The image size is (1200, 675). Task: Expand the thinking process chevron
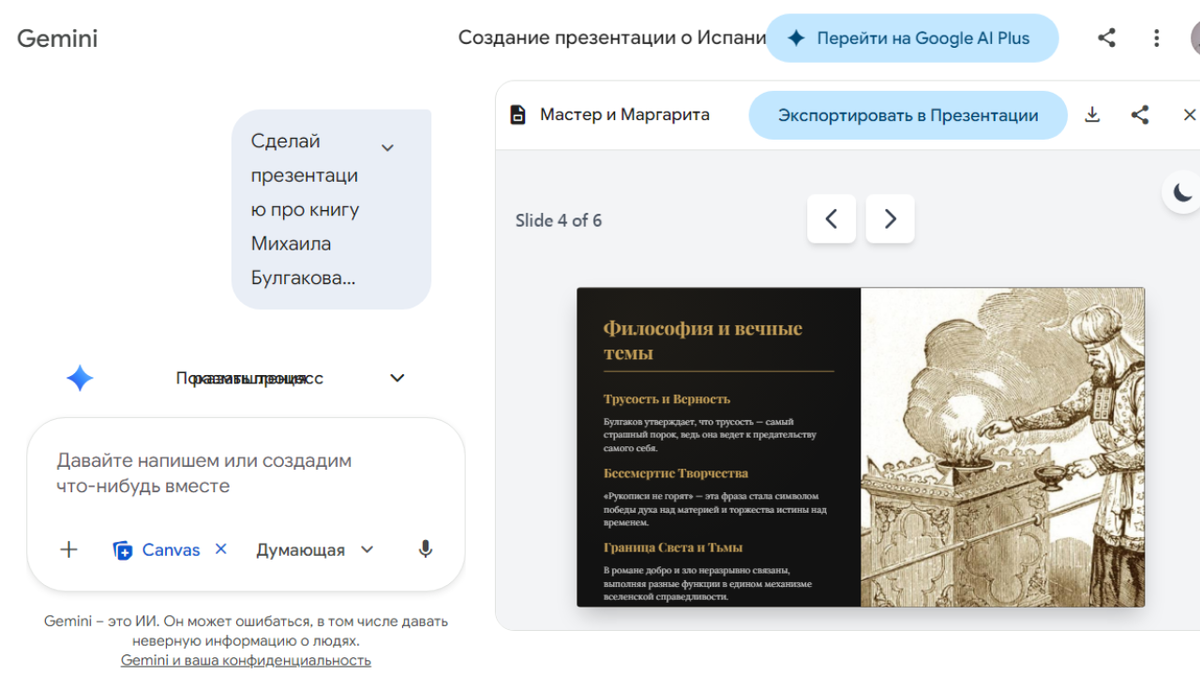(x=397, y=378)
